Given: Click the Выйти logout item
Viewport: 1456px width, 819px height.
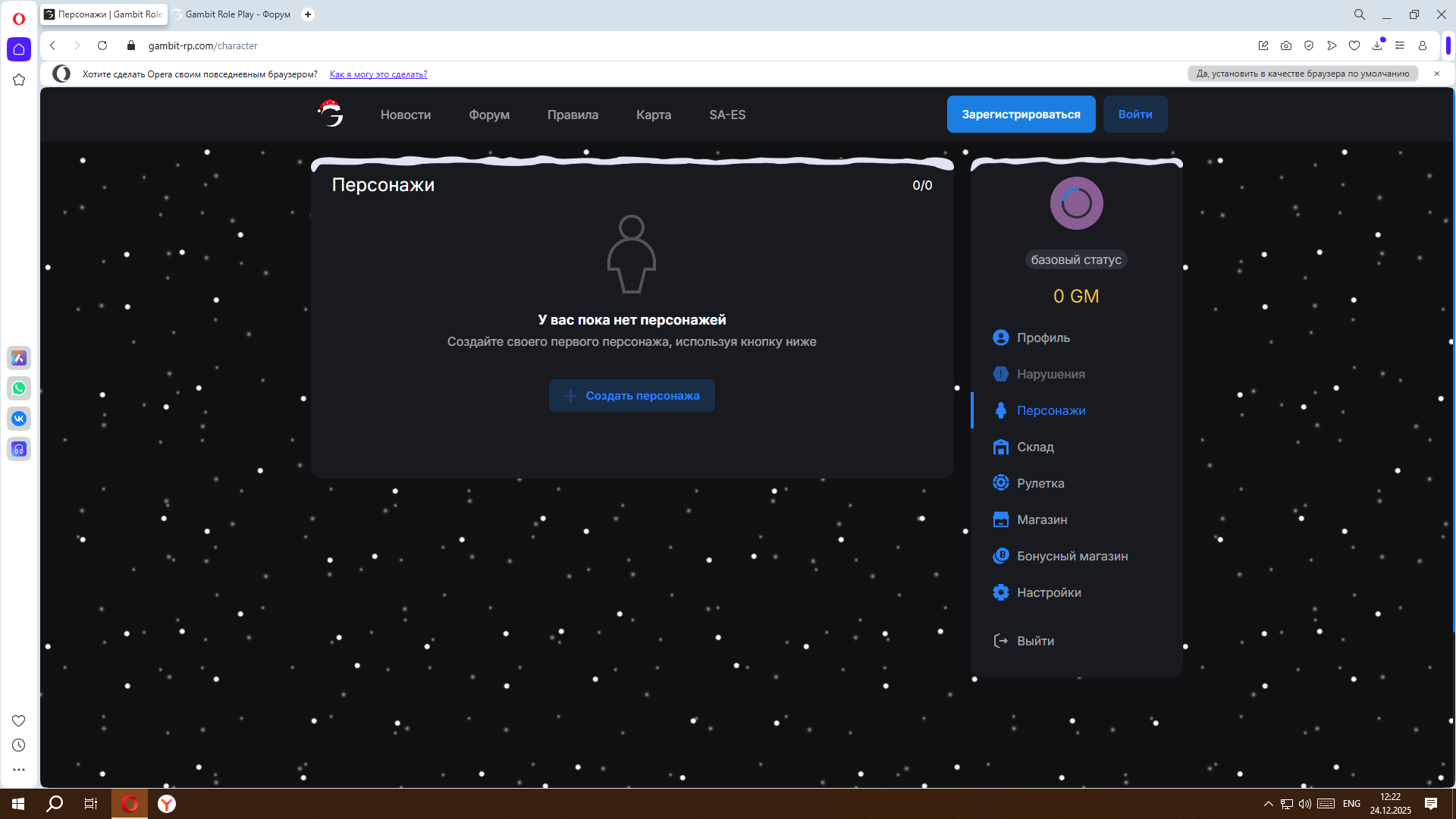Looking at the screenshot, I should (x=1034, y=641).
